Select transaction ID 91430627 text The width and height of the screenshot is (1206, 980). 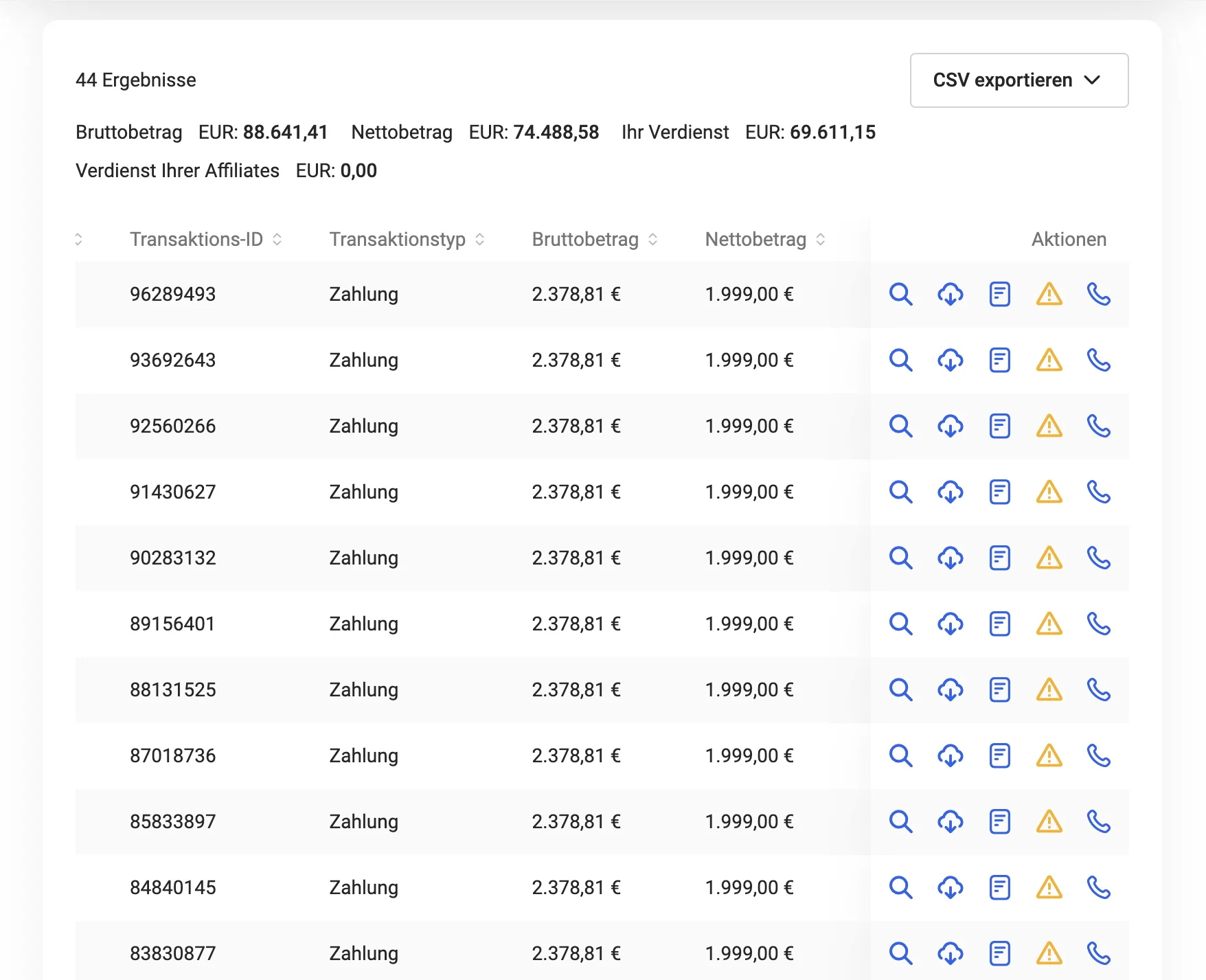click(173, 492)
